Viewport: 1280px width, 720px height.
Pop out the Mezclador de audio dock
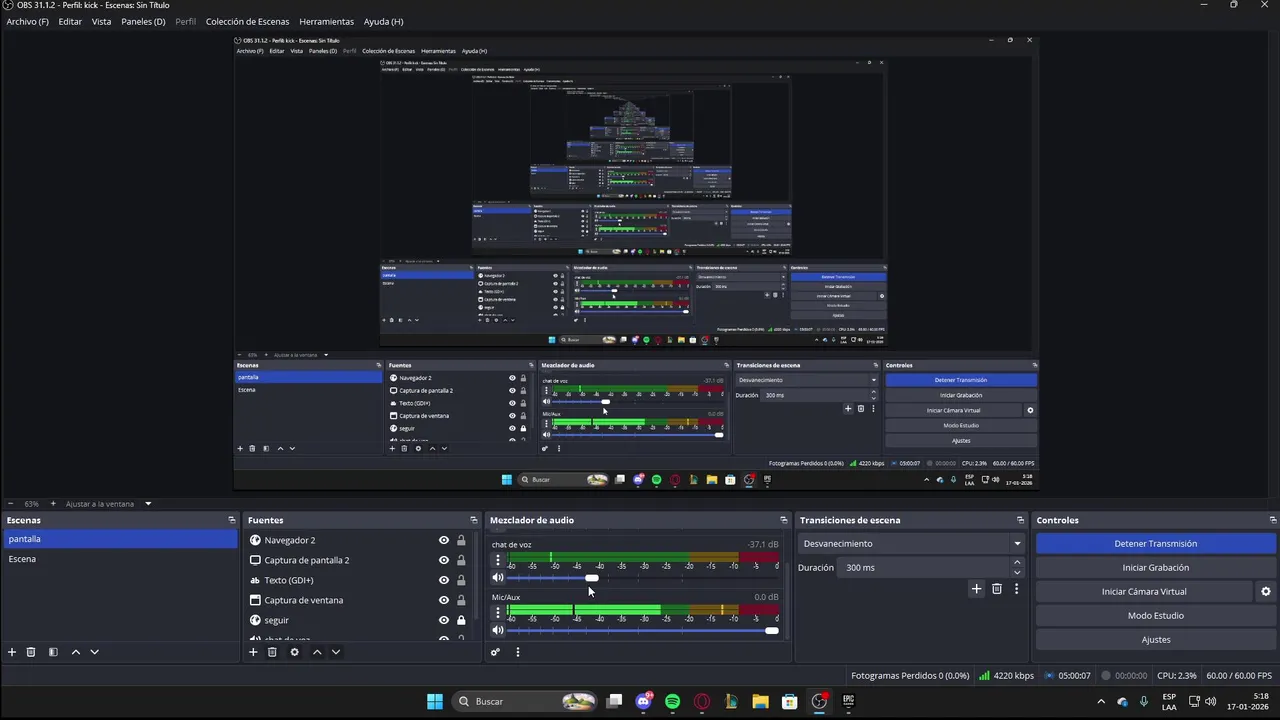point(783,520)
